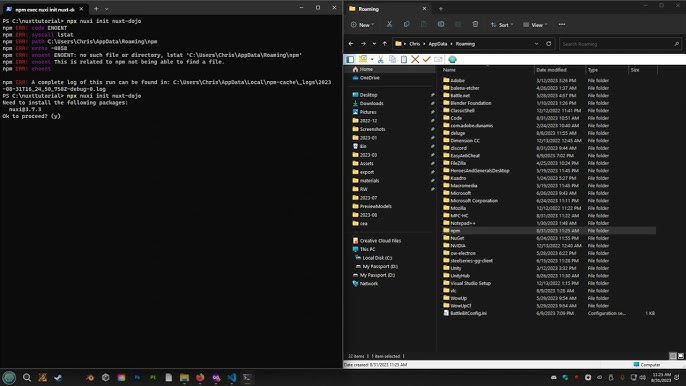Click the Copy icon in Explorer toolbar
Viewport: 686px width, 386px height.
coord(406,25)
